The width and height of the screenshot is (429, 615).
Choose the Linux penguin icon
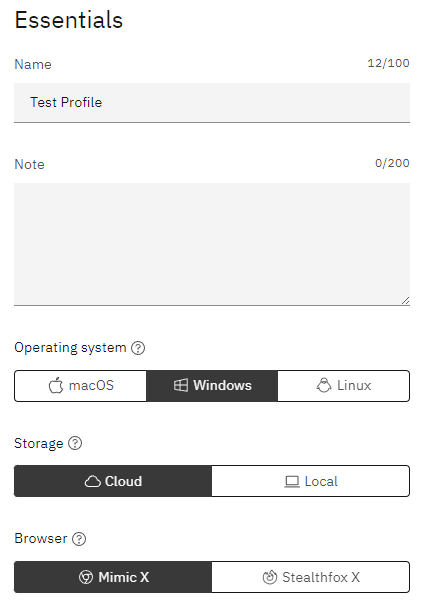point(324,385)
